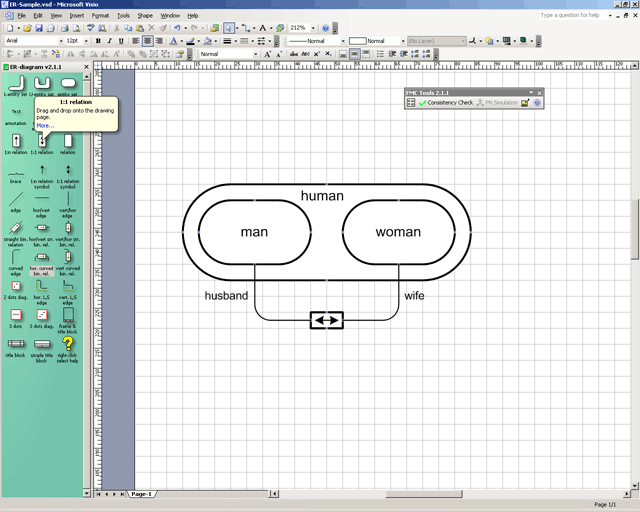Select the plain relation stencil shape
640x512 pixels.
68,141
